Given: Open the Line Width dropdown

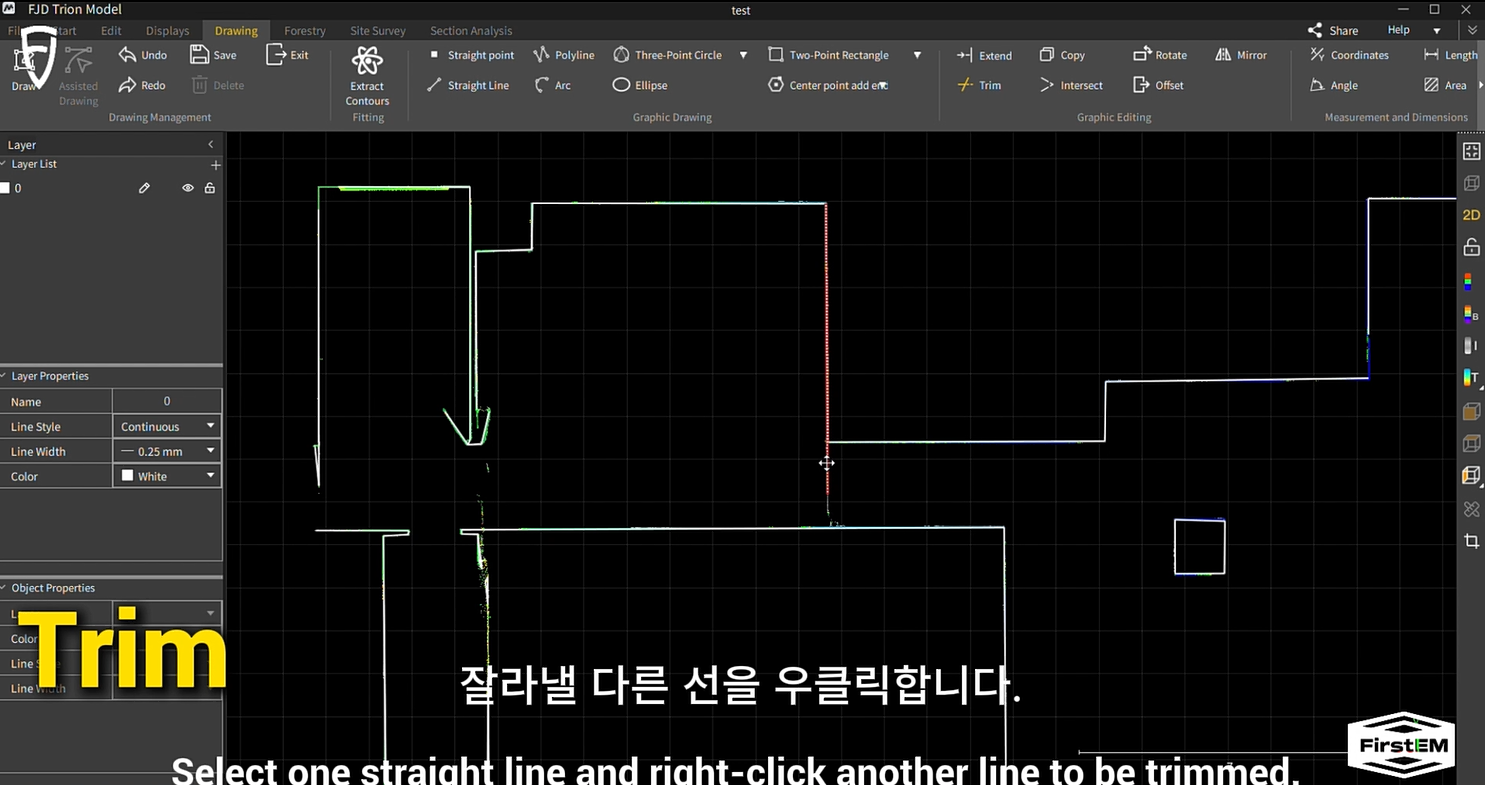Looking at the screenshot, I should tap(167, 451).
